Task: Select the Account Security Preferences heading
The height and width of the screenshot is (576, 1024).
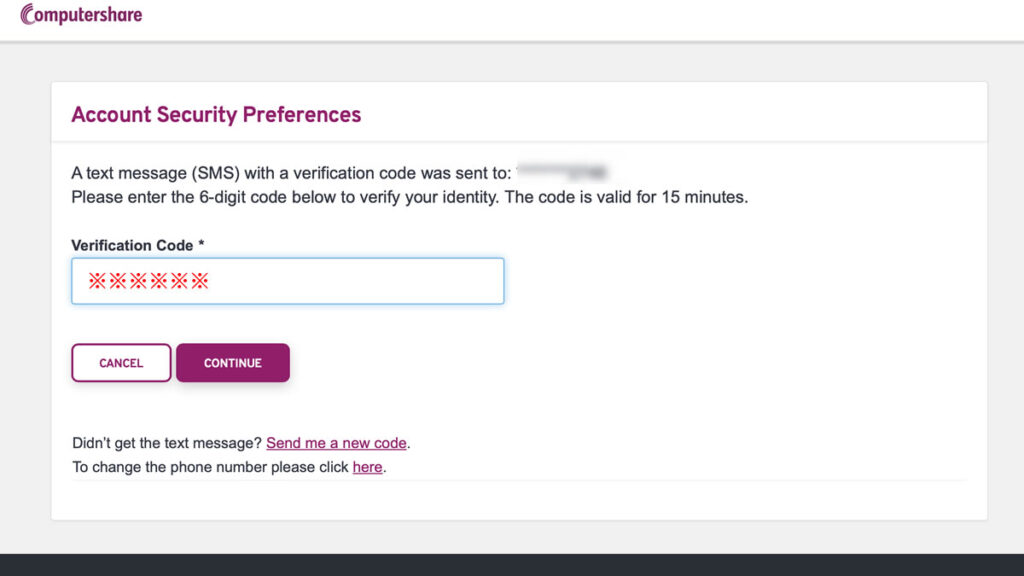Action: 216,114
